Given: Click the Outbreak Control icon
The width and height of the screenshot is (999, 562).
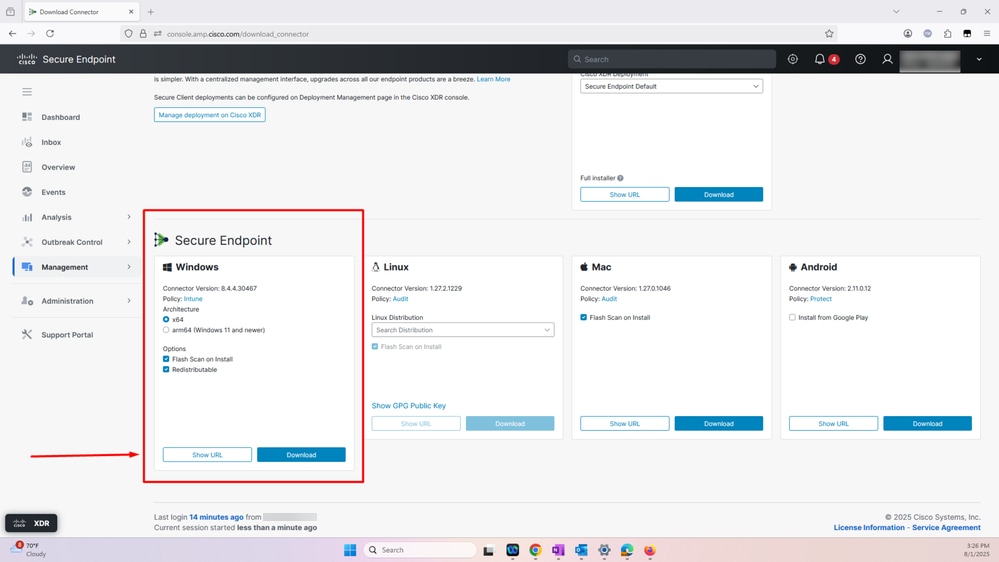Looking at the screenshot, I should click(27, 242).
